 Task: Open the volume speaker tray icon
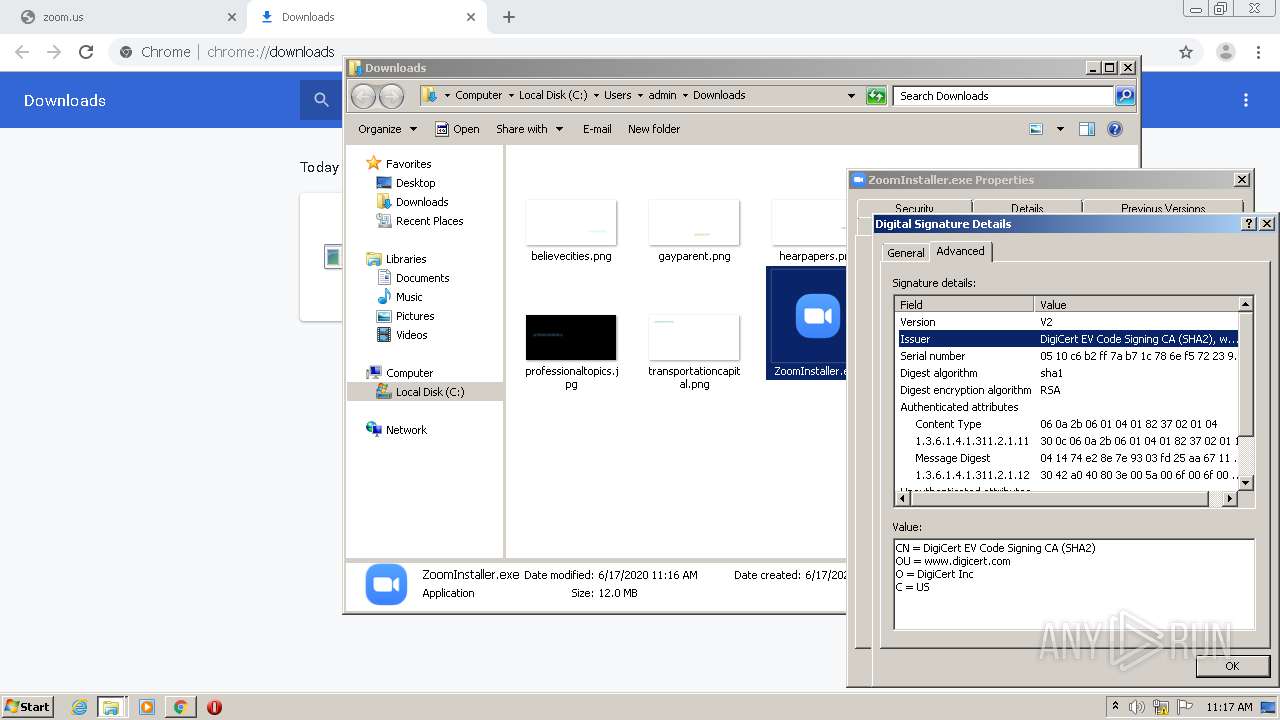[x=1137, y=707]
